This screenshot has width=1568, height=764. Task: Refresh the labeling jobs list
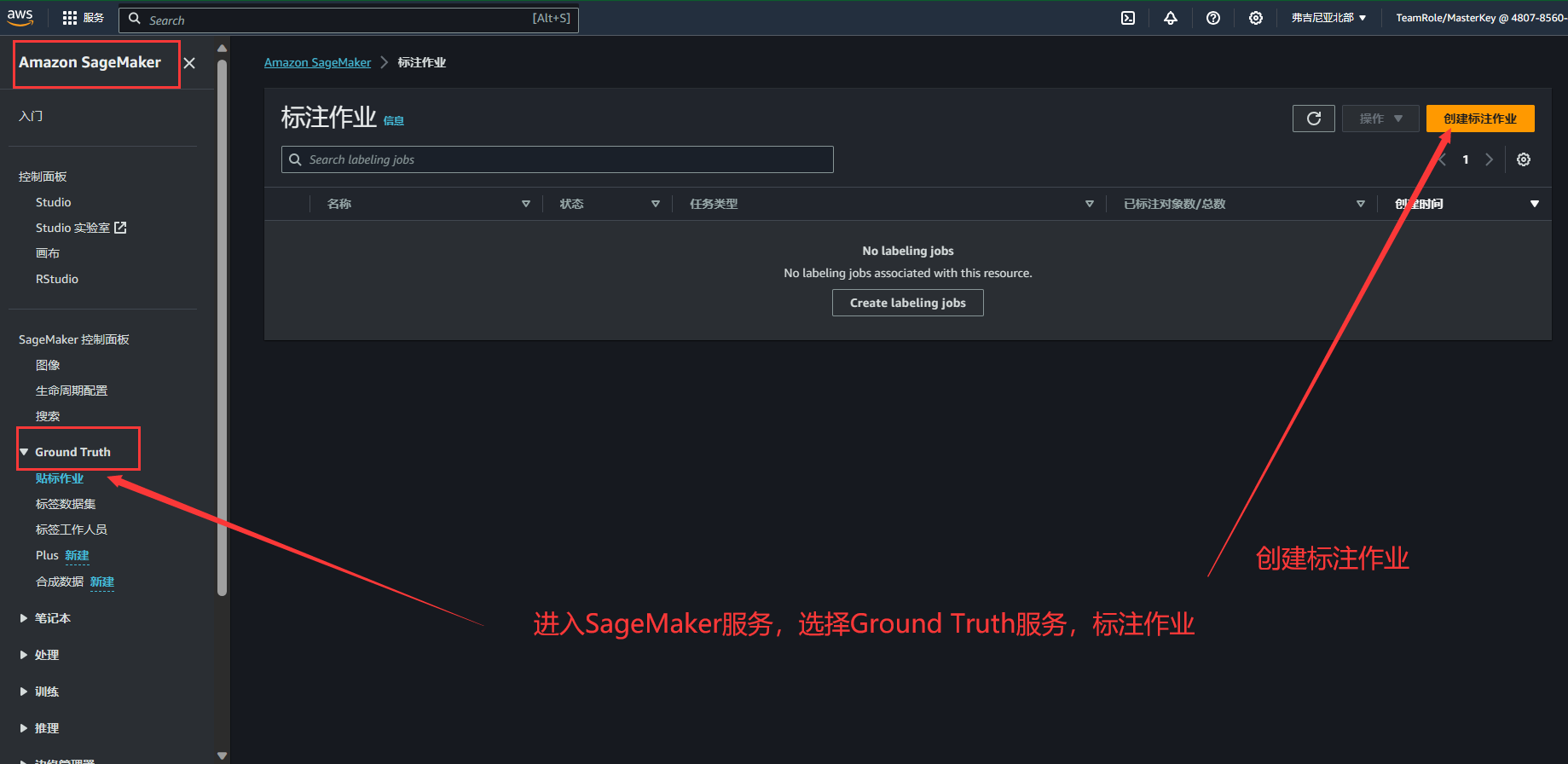1314,119
